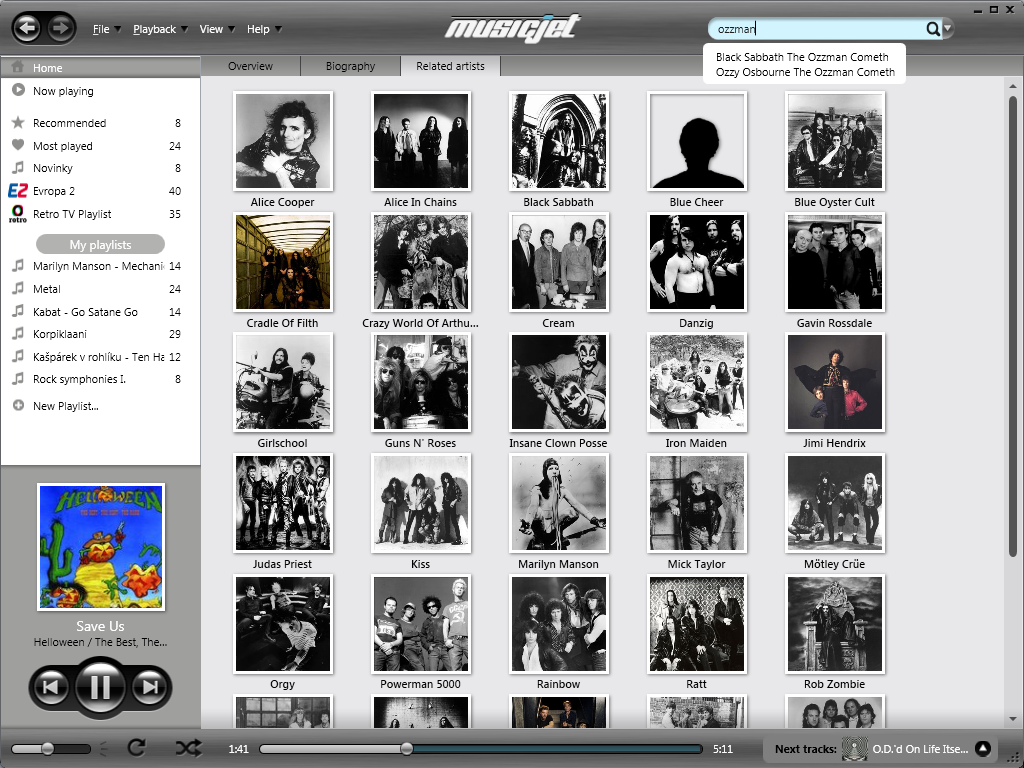
Task: Click the Mötley Crüe artist name
Action: (x=835, y=564)
